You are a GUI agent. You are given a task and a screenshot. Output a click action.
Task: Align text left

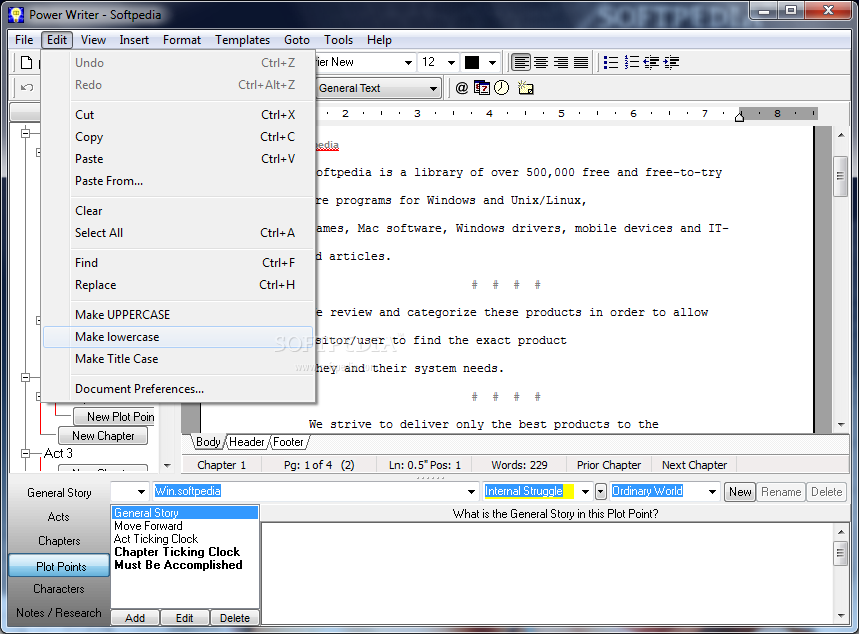pyautogui.click(x=521, y=62)
